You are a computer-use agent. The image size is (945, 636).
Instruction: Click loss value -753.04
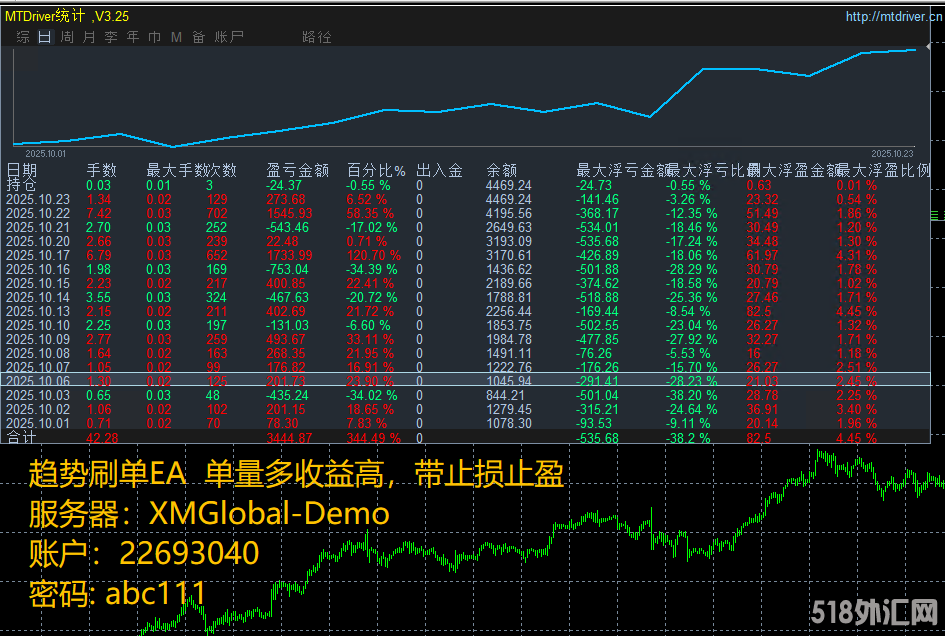(287, 269)
